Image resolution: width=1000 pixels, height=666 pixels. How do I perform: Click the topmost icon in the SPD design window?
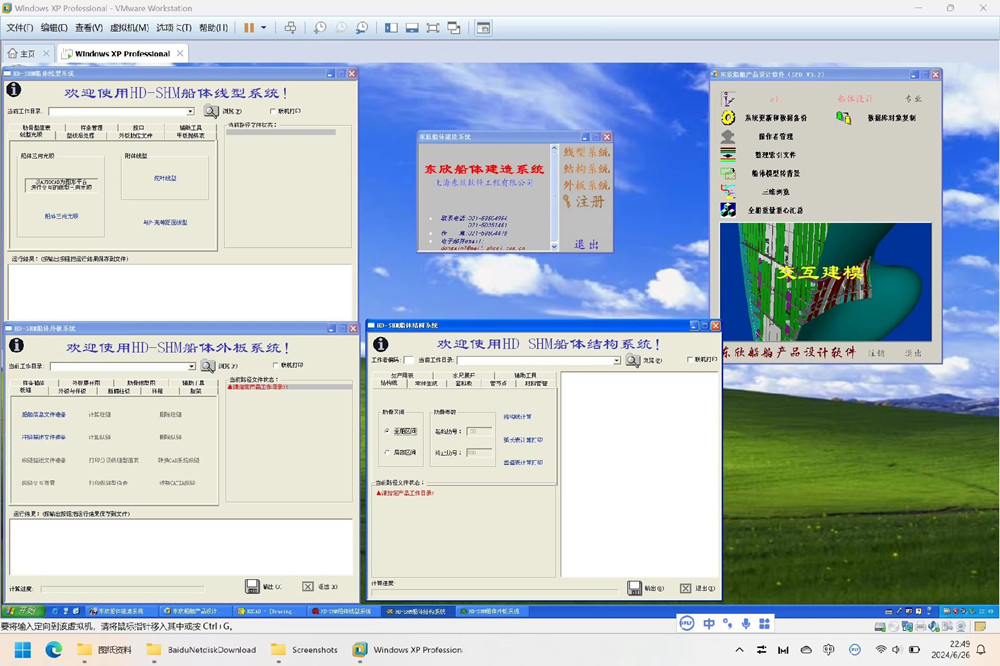pyautogui.click(x=728, y=99)
